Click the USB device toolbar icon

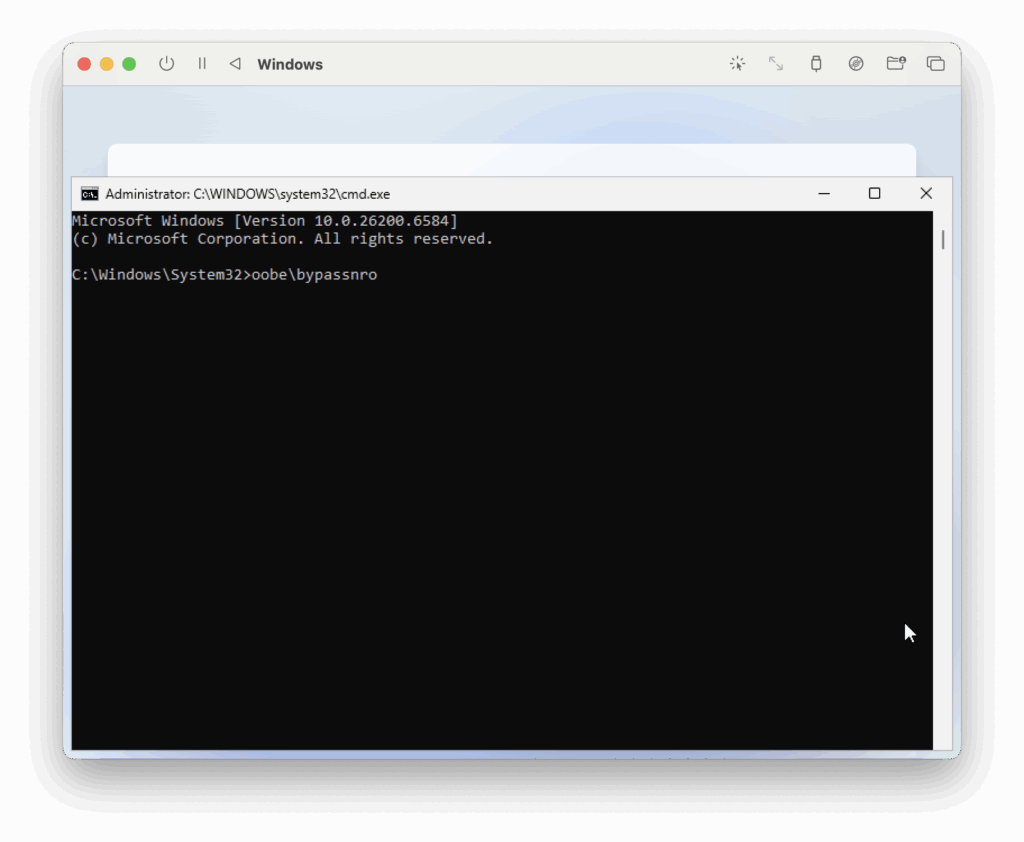(815, 63)
